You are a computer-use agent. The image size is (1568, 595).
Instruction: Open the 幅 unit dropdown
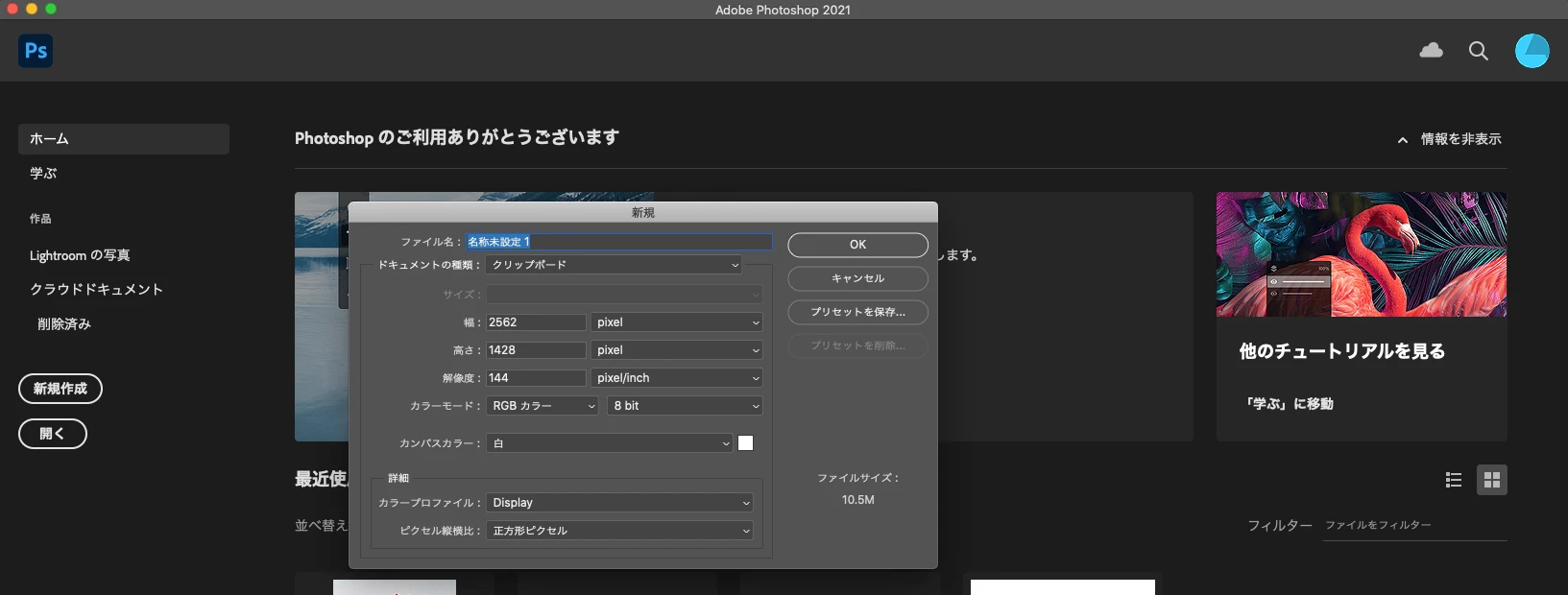[677, 322]
